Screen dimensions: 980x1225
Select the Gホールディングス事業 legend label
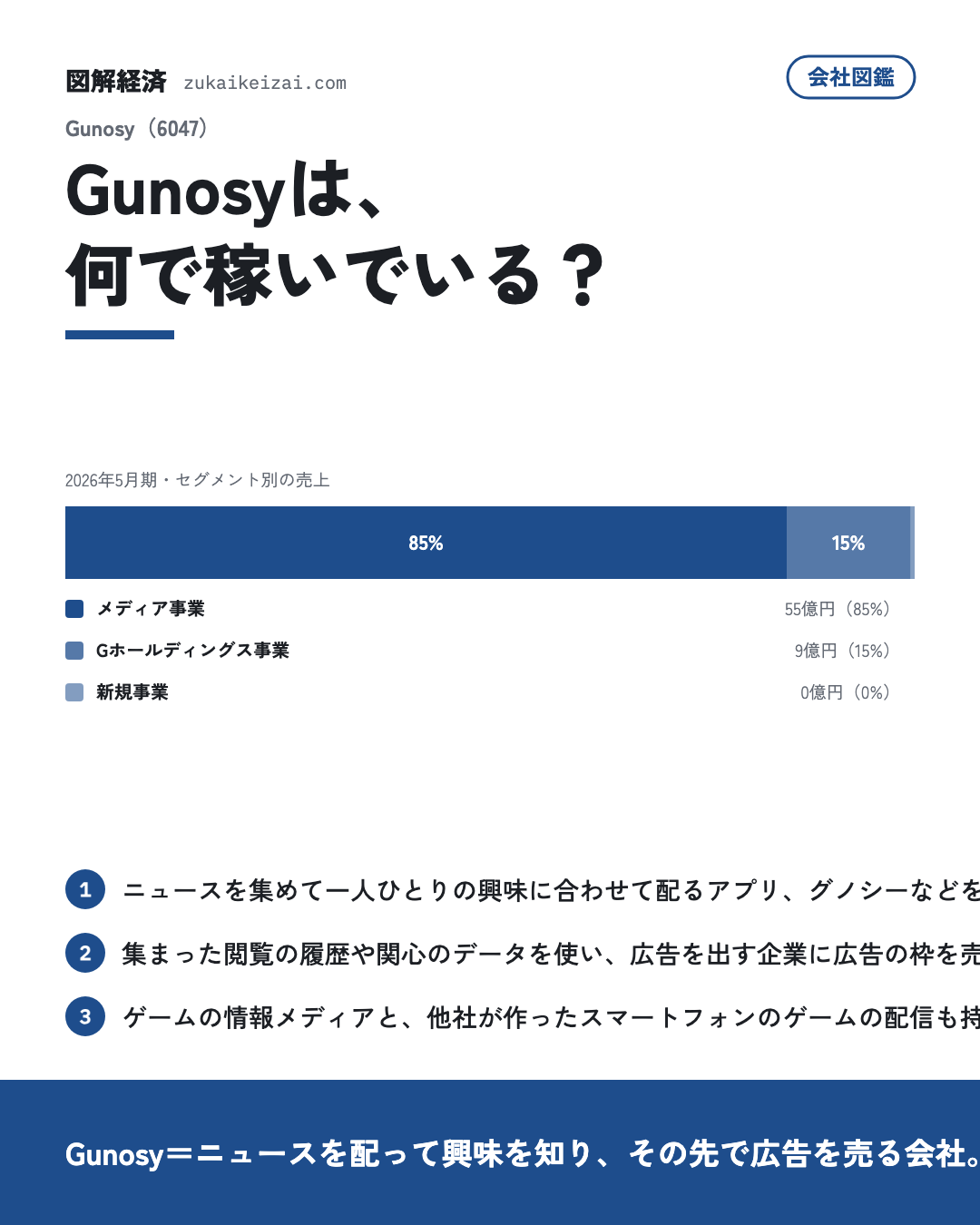click(x=192, y=651)
